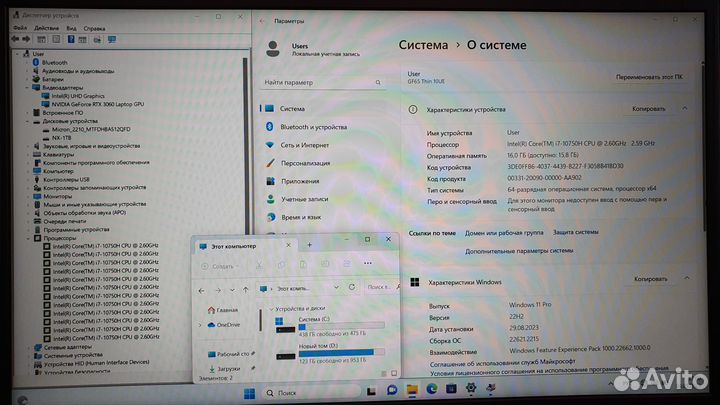This screenshot has height=405, width=720.
Task: Switch Explorer to large tiles view icon
Action: pyautogui.click(x=394, y=373)
